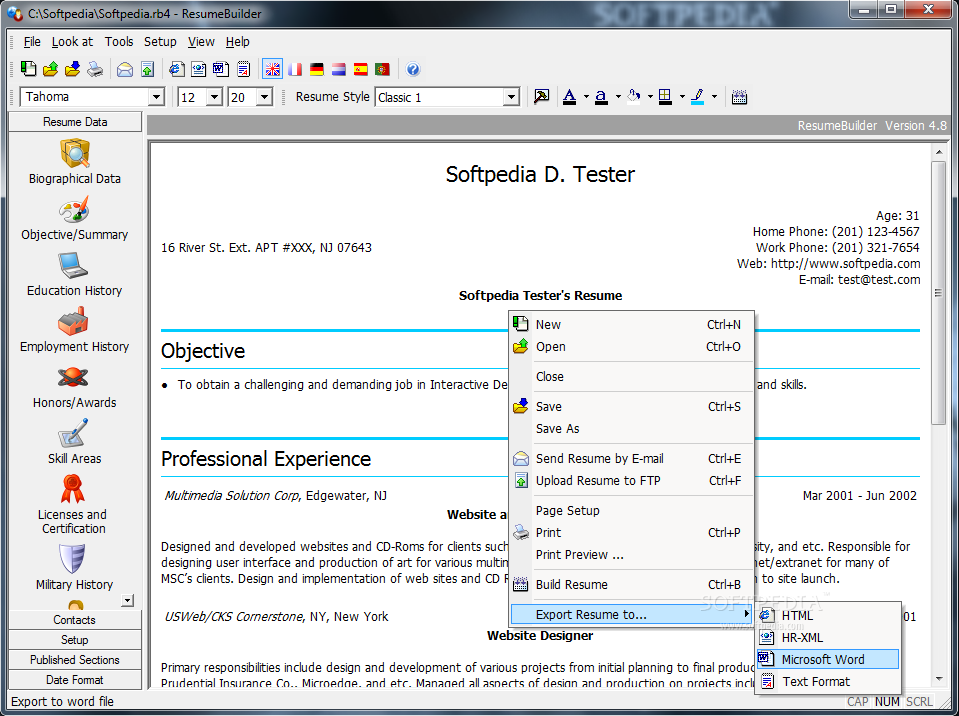Open the Tools menu
This screenshot has width=959, height=716.
[x=119, y=42]
